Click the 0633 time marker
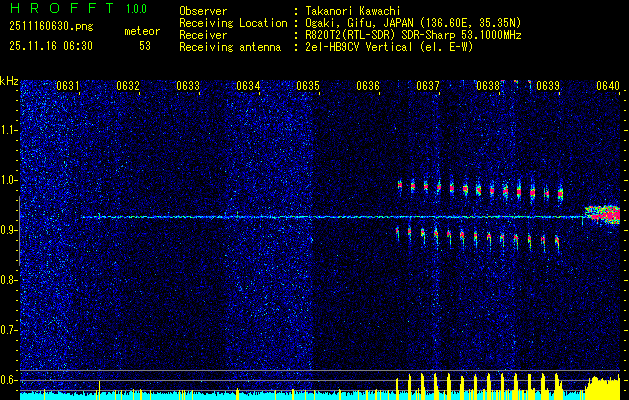This screenshot has width=629, height=400. pos(188,86)
